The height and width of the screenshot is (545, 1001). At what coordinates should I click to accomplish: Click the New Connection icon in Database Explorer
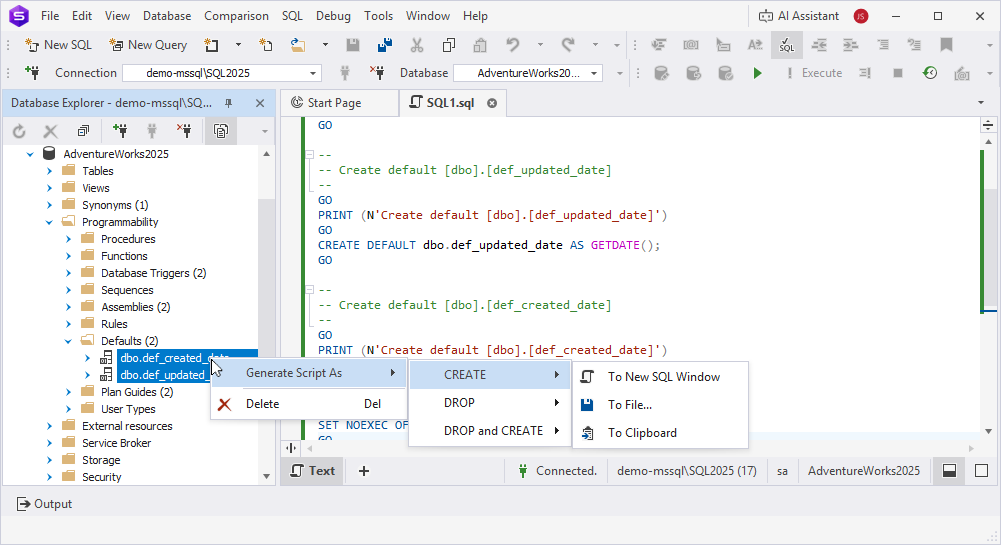coord(119,131)
